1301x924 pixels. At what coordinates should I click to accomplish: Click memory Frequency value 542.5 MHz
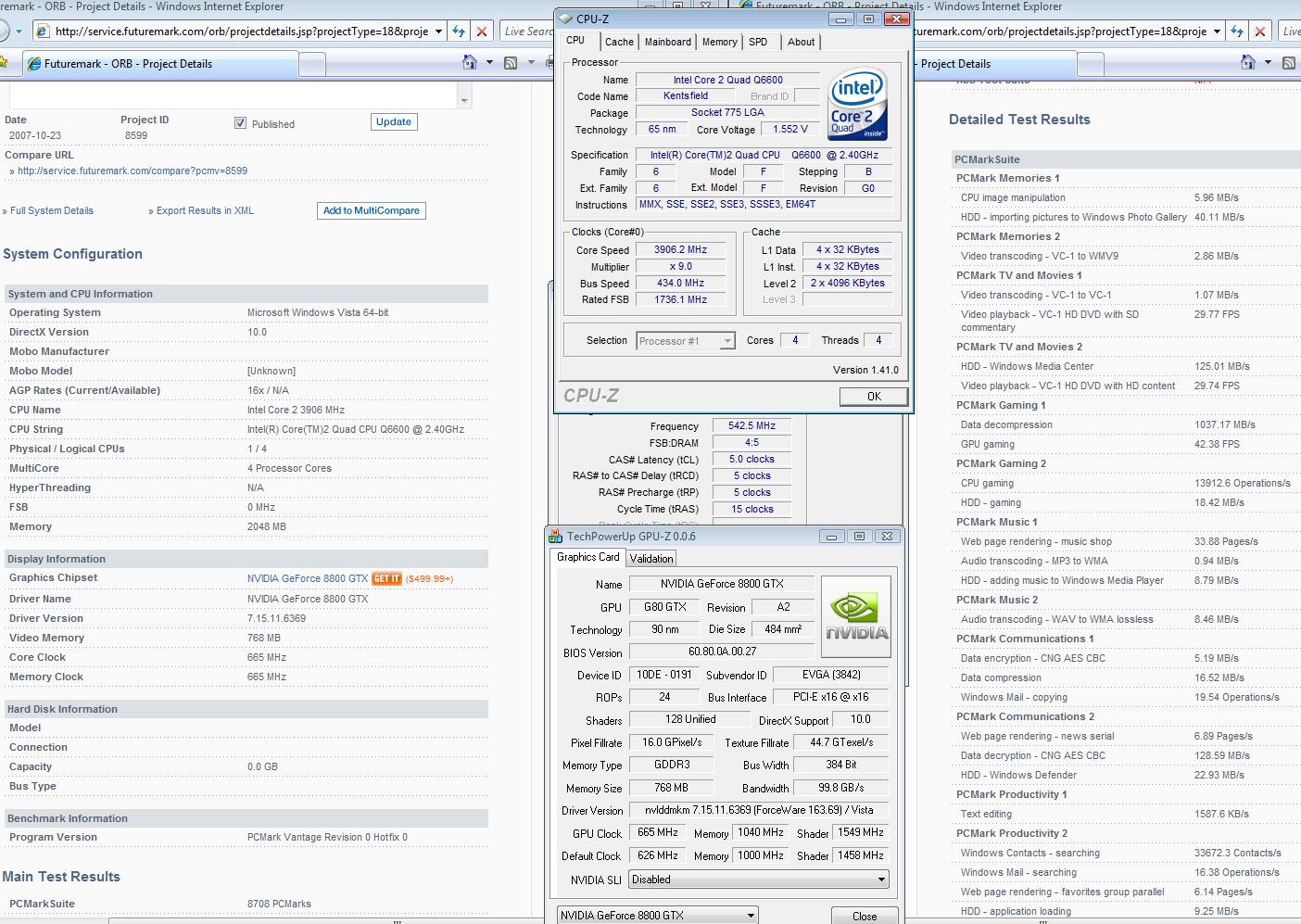pos(752,426)
